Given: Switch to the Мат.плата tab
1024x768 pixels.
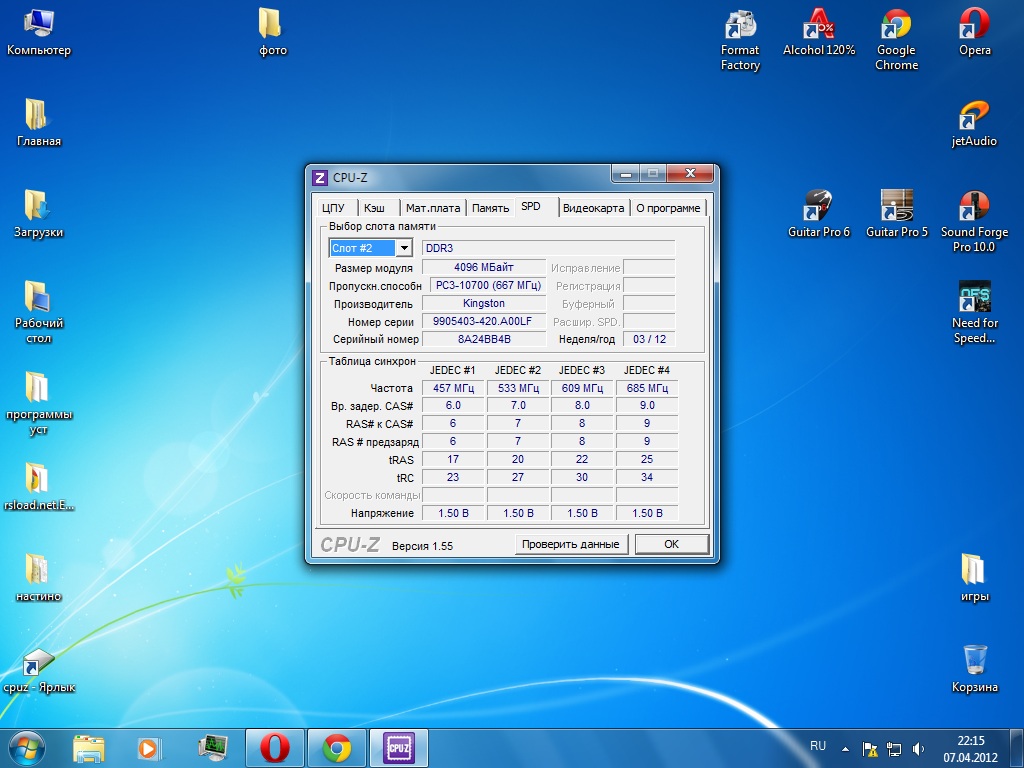Looking at the screenshot, I should coord(433,208).
